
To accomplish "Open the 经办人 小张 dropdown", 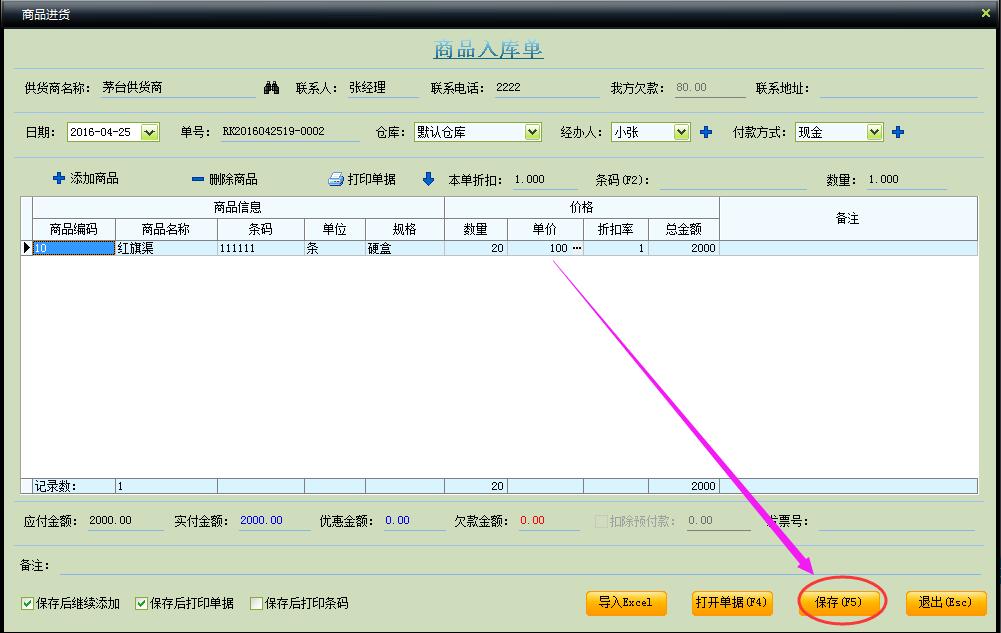I will tap(681, 132).
